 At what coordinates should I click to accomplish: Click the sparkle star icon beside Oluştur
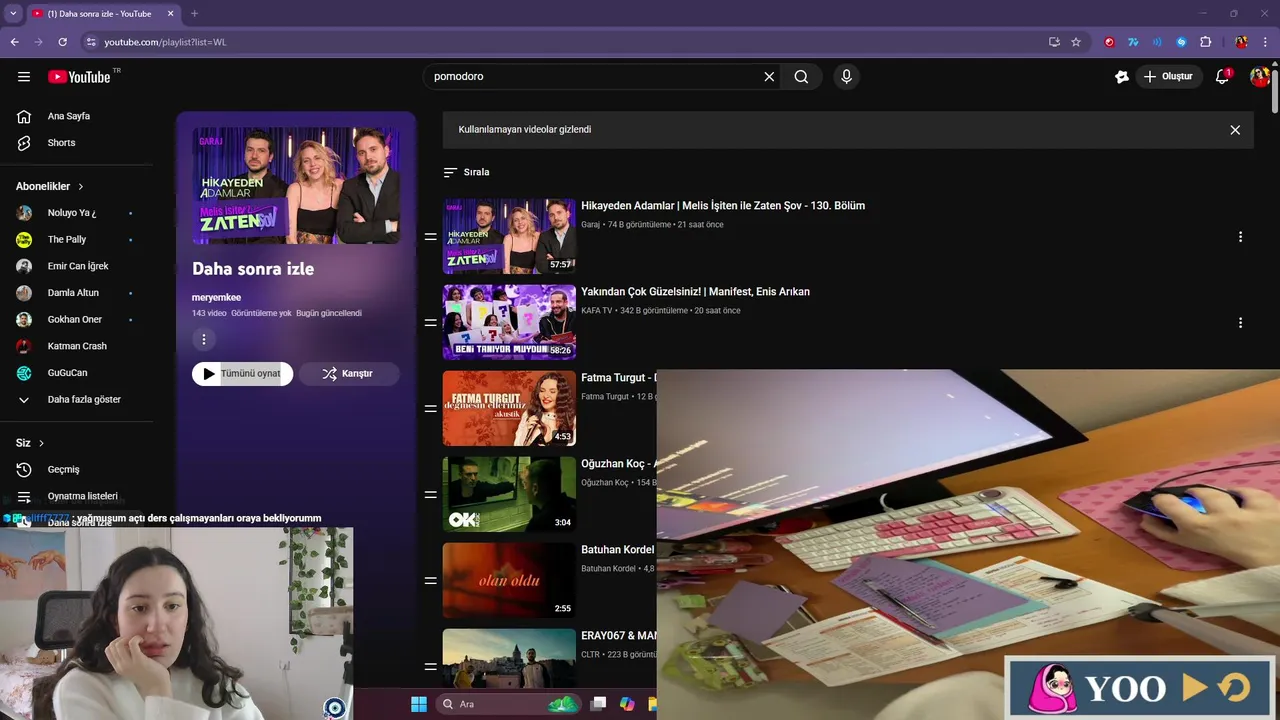click(1121, 77)
